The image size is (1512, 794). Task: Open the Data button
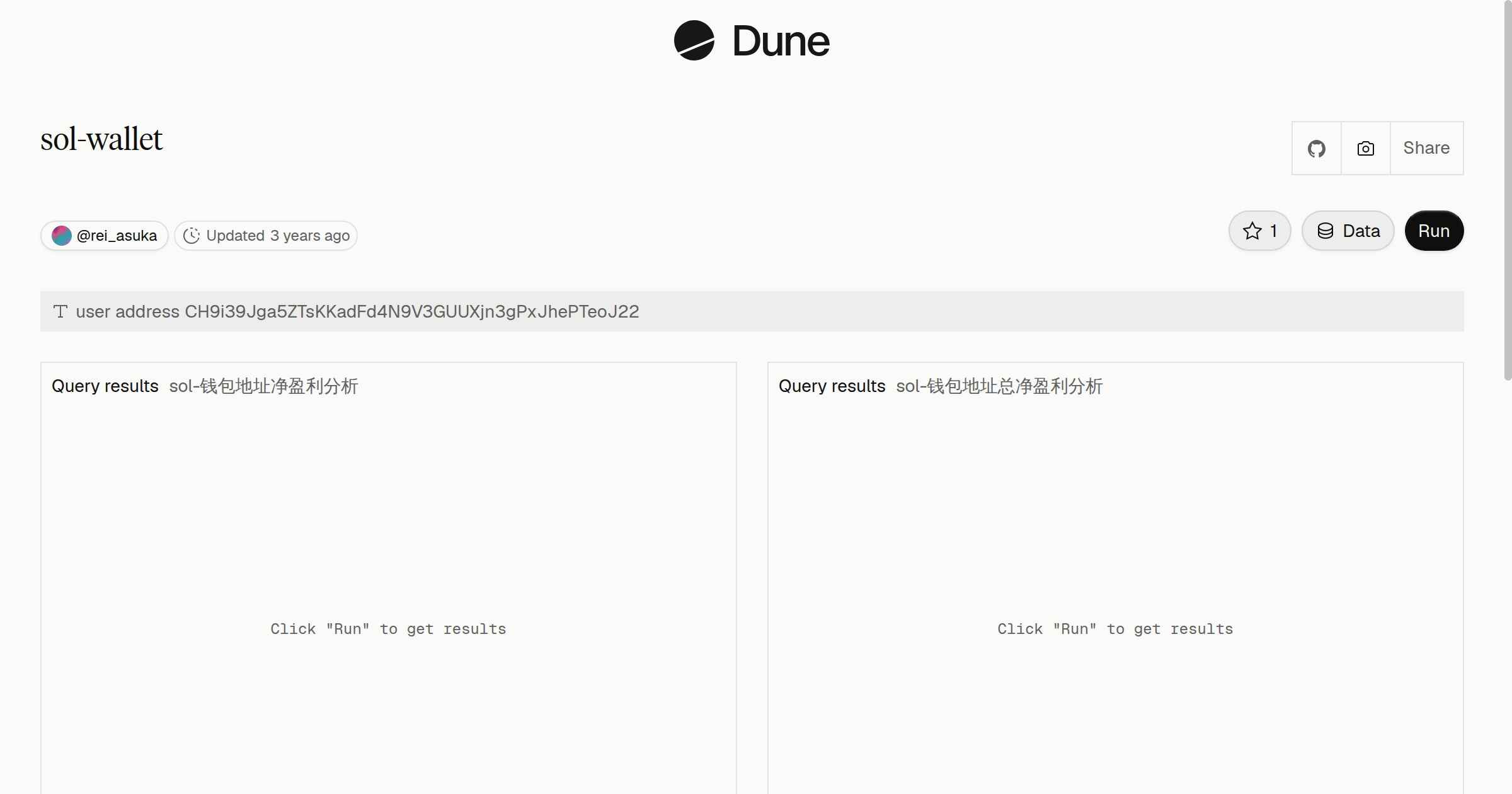(1348, 231)
